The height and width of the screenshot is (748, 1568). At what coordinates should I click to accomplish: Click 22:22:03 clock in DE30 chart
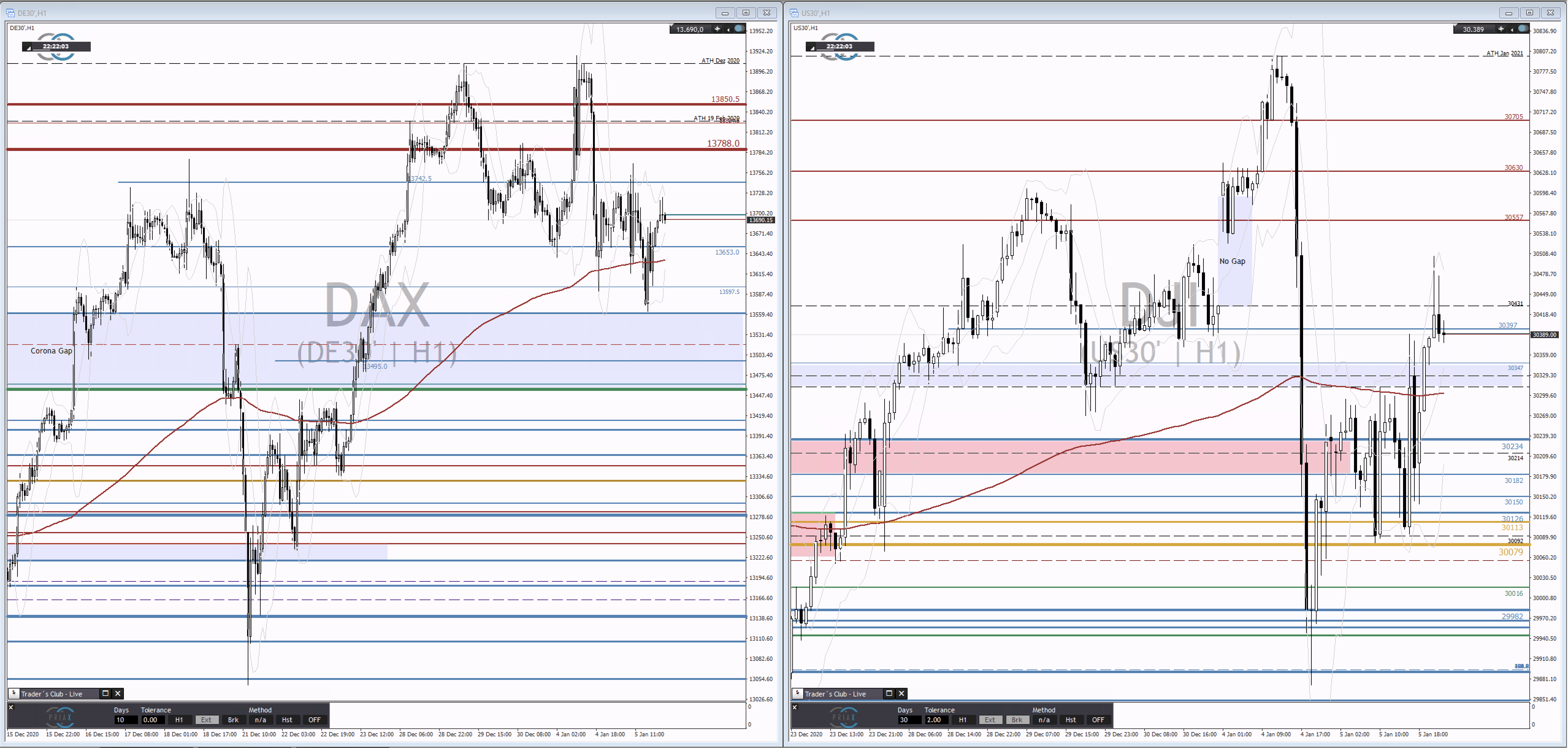click(x=56, y=46)
